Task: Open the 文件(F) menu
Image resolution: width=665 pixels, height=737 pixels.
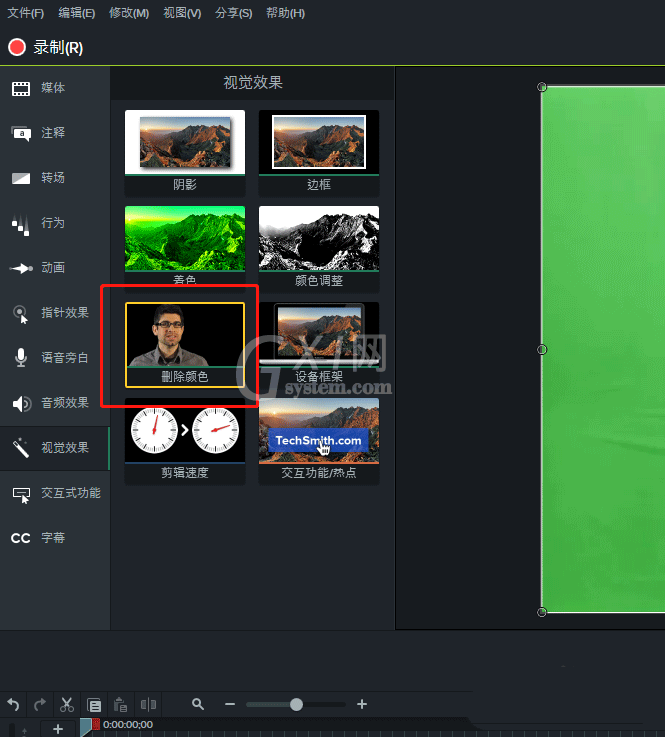Action: (x=26, y=13)
